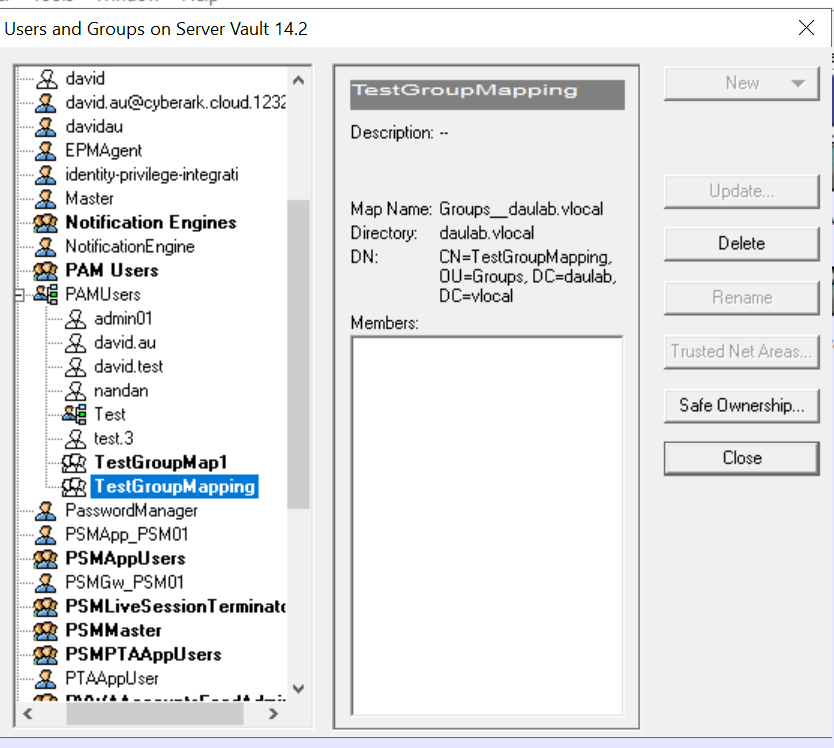Click the PSMPTAAppUsers group icon
This screenshot has height=748, width=834.
pos(46,654)
